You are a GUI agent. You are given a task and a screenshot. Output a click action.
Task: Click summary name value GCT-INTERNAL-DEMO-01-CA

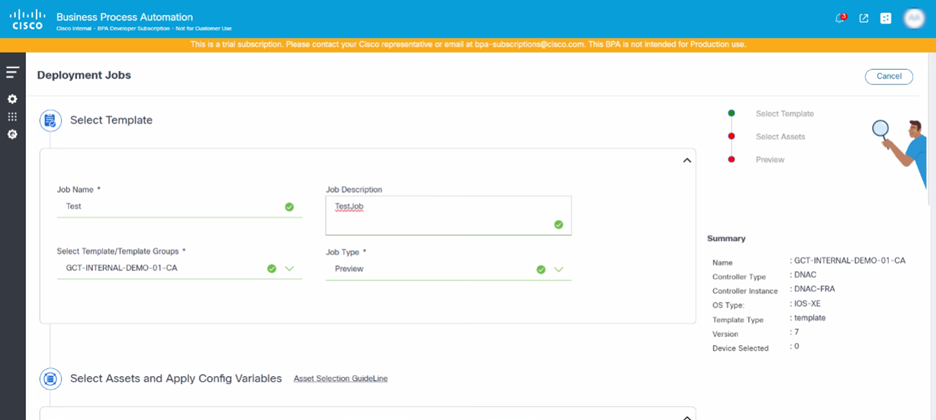[x=850, y=261]
